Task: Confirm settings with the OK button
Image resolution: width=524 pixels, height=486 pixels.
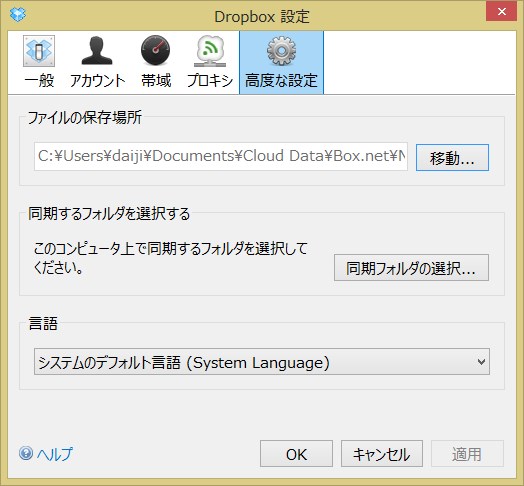Action: click(x=296, y=454)
